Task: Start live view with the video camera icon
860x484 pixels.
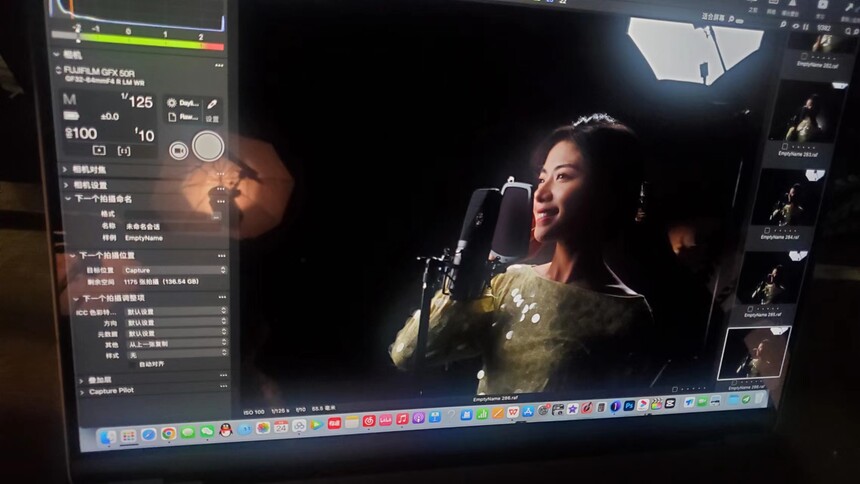Action: click(178, 150)
